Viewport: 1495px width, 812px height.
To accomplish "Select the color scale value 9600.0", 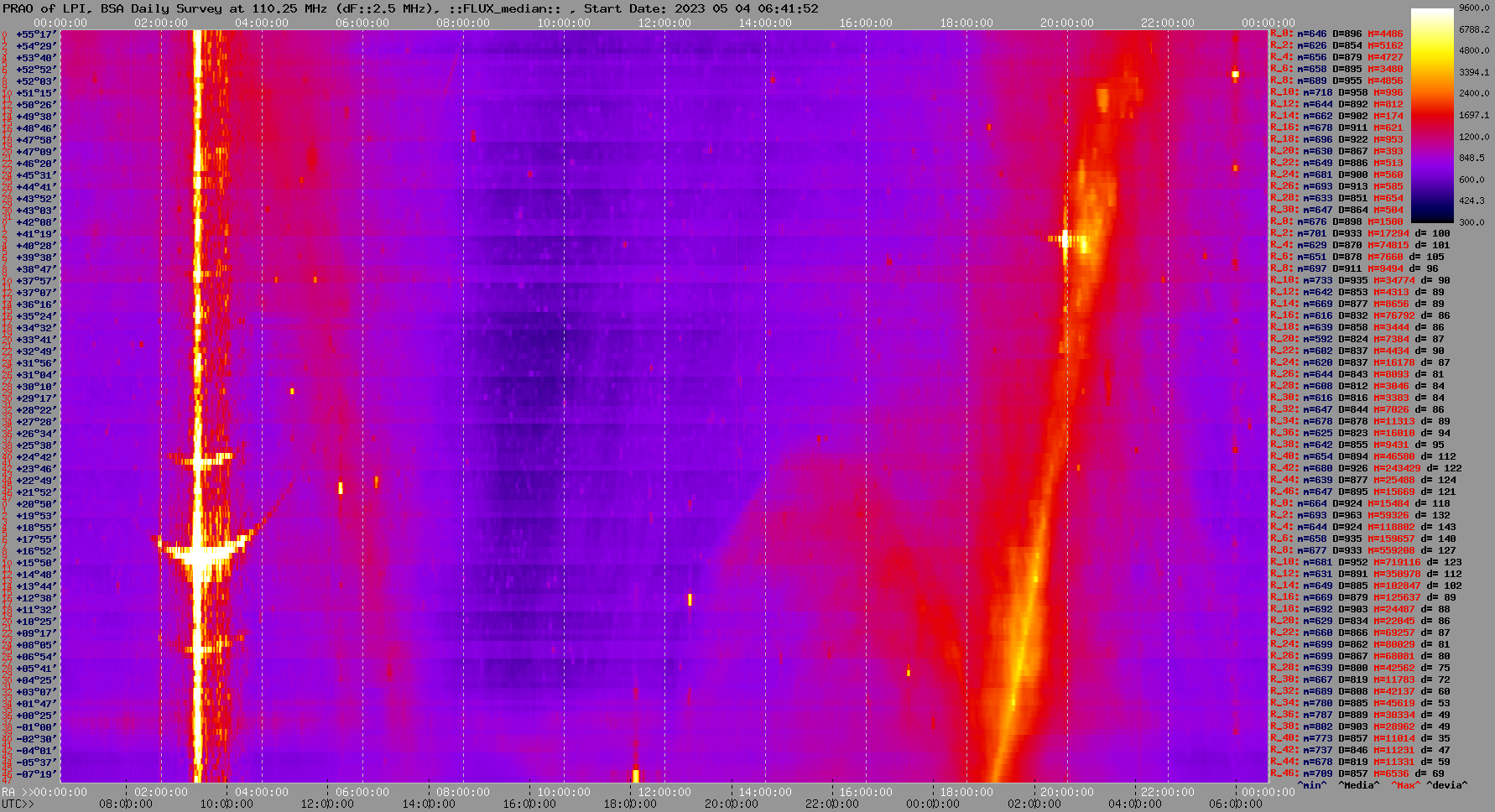I will 1475,8.
